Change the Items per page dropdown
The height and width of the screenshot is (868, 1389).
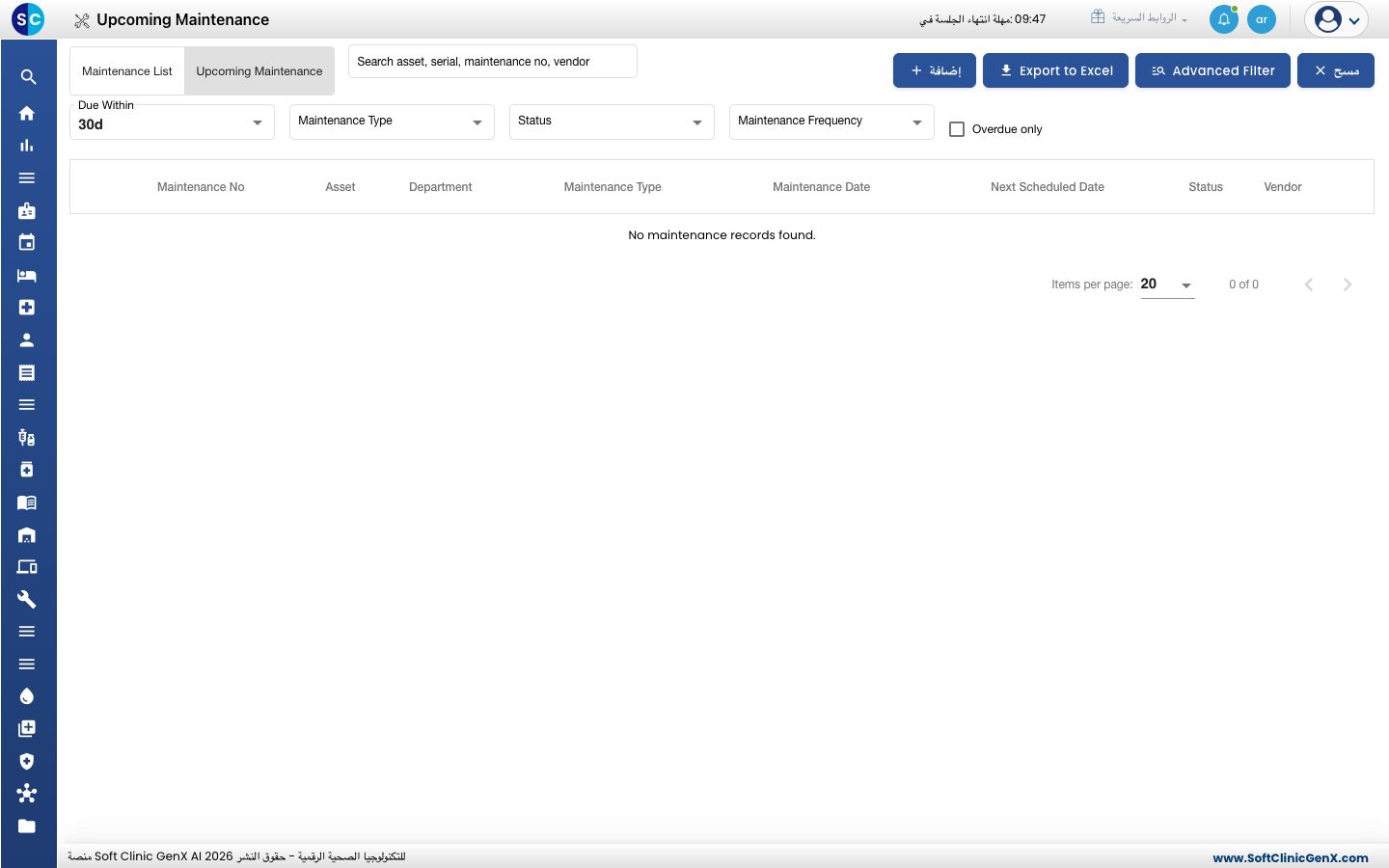pyautogui.click(x=1167, y=285)
